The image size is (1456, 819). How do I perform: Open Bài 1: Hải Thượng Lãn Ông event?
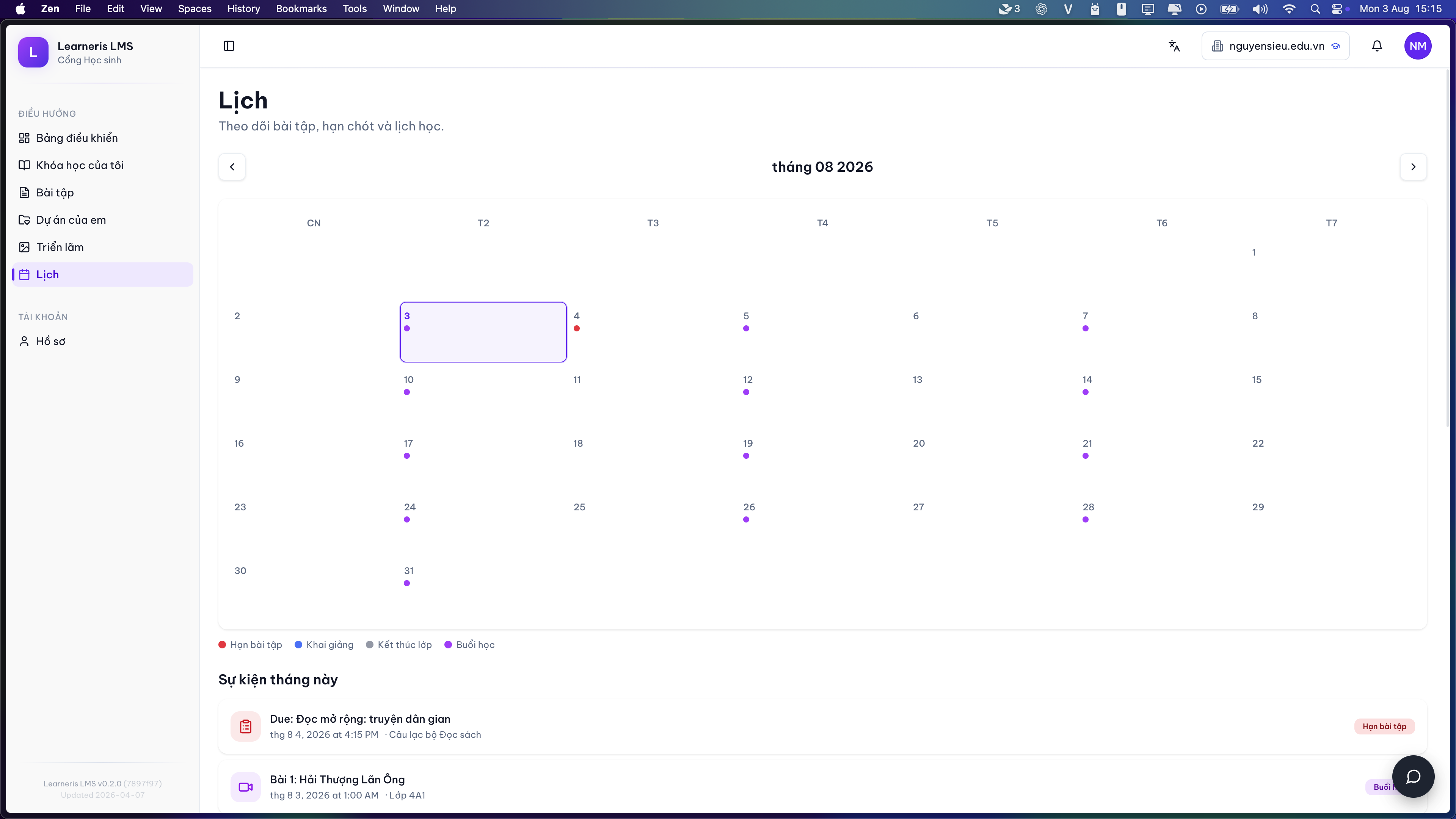pyautogui.click(x=822, y=787)
